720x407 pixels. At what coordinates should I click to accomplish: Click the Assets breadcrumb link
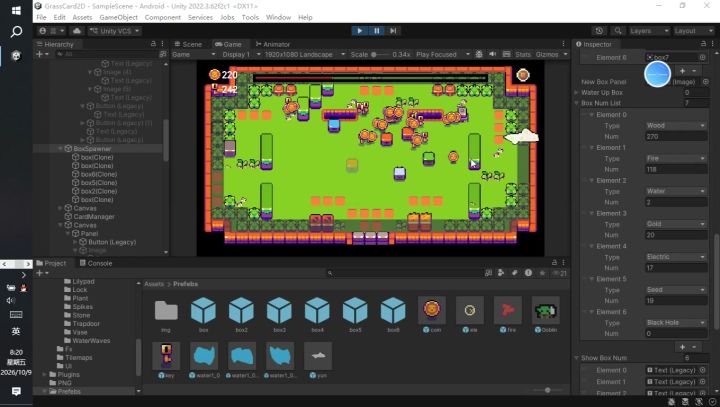(x=154, y=284)
